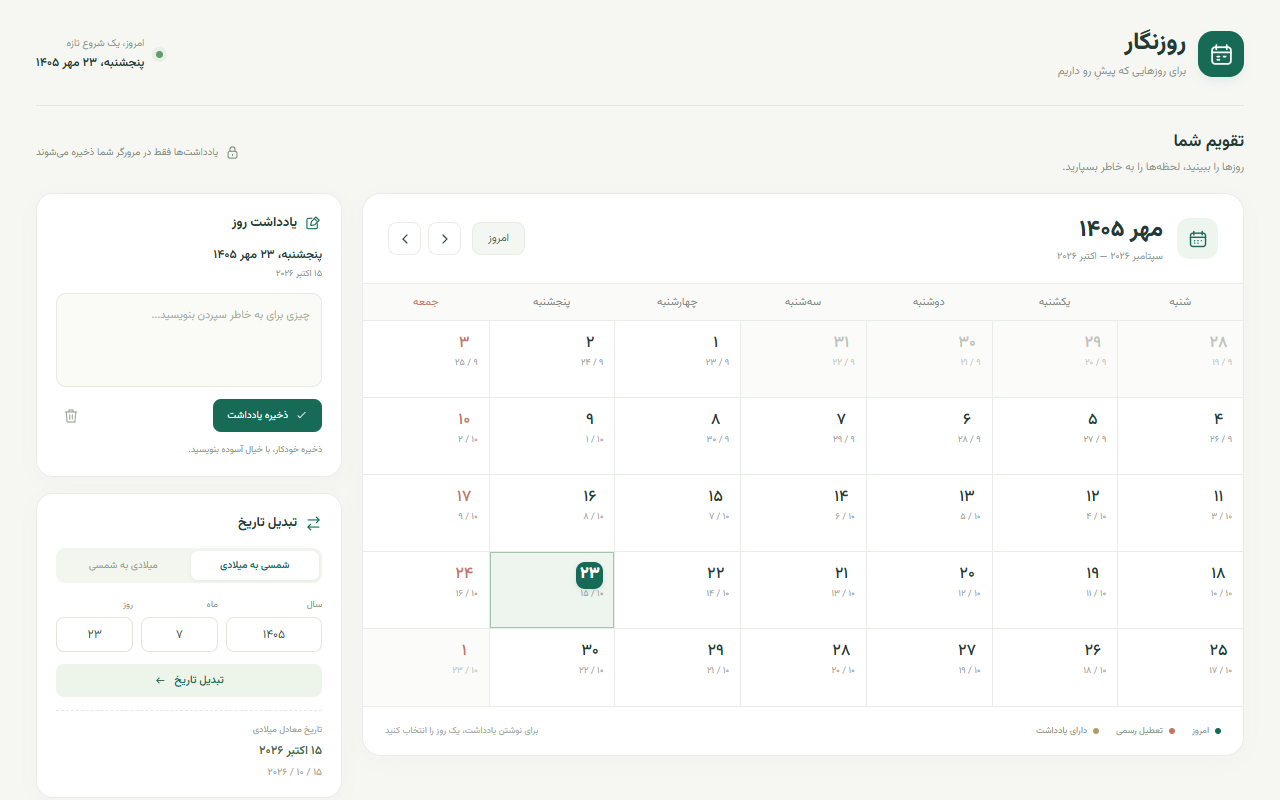Delete the note with the trash icon
The image size is (1280, 800).
tap(71, 416)
